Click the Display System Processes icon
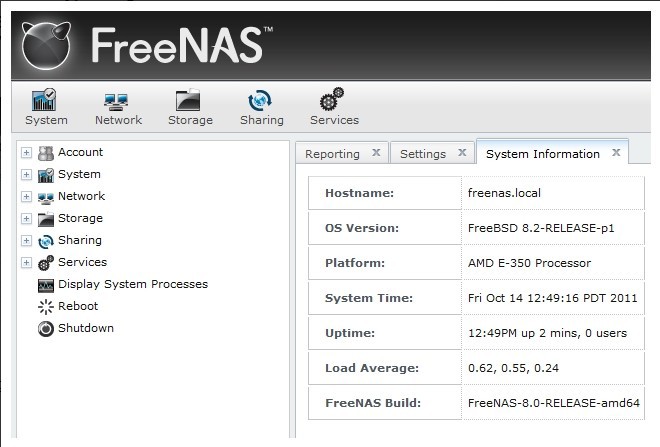660x447 pixels. pos(46,284)
